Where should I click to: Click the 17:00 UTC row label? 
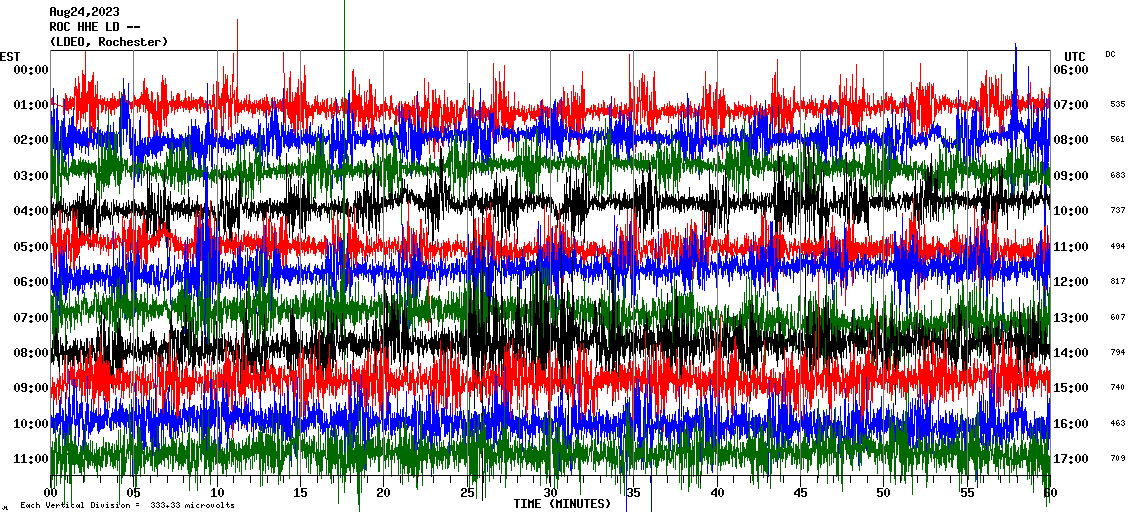coord(1070,459)
